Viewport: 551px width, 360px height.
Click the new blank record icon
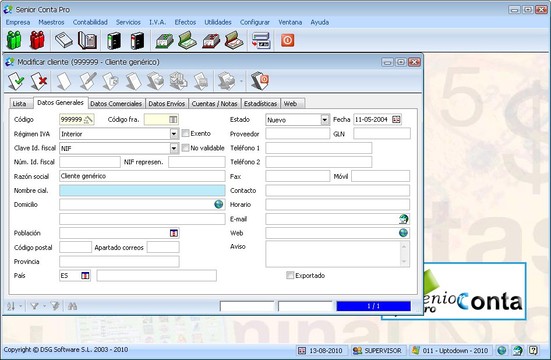(x=64, y=81)
